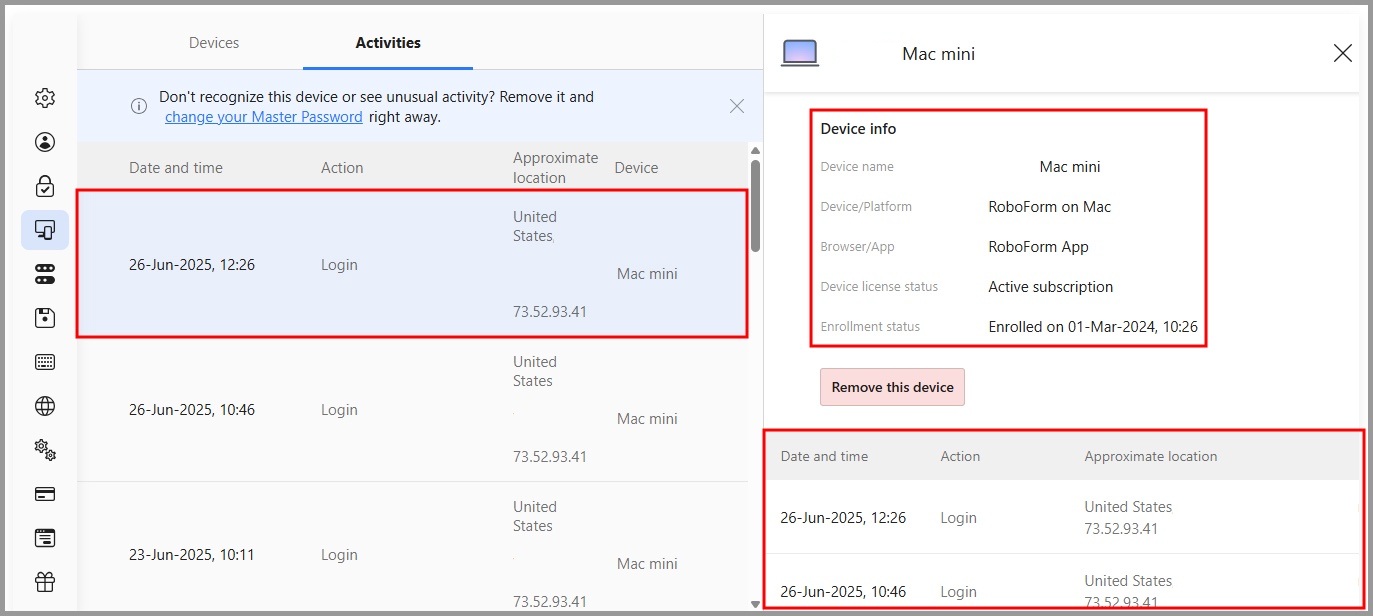Open the floppy disk backup icon
This screenshot has width=1373, height=616.
coord(45,318)
